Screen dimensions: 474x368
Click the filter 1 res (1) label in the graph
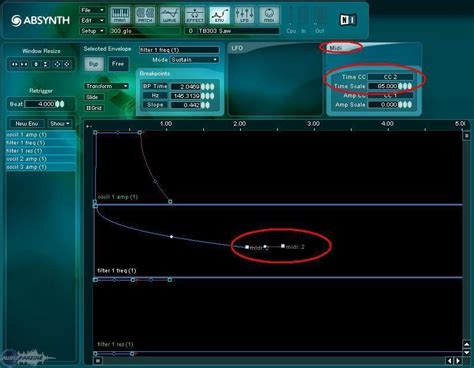[x=115, y=344]
